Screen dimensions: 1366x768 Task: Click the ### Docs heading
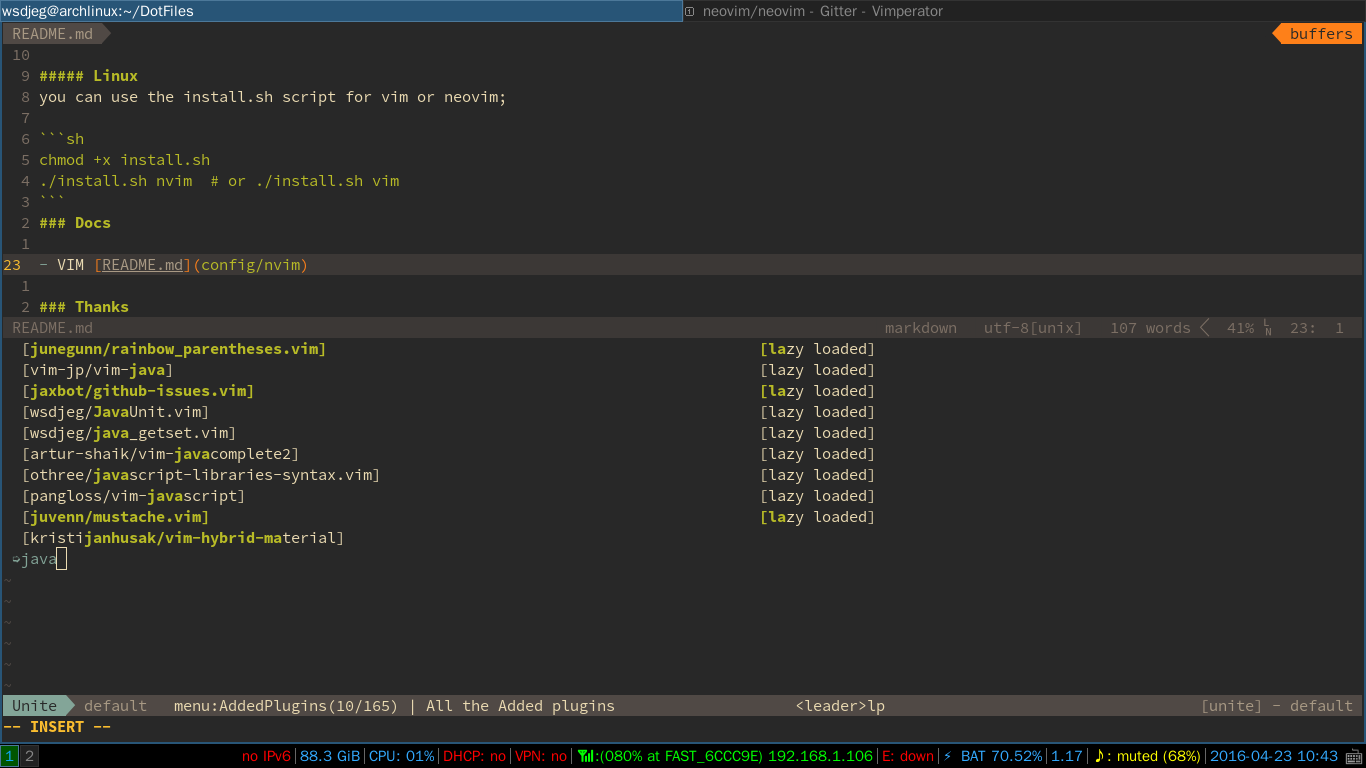point(75,223)
